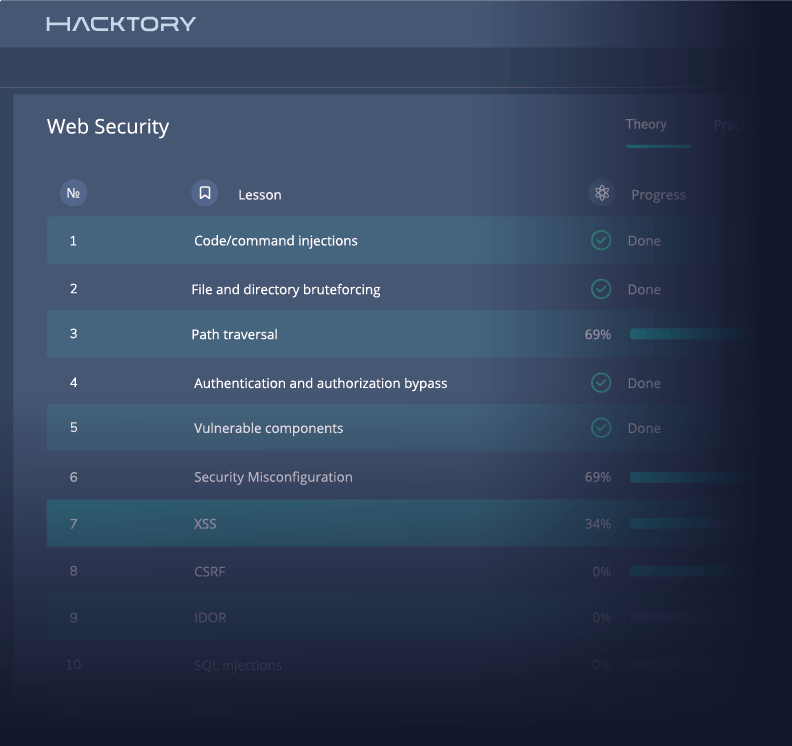Switch to the Practice tab
Viewport: 792px width, 746px height.
[x=734, y=125]
